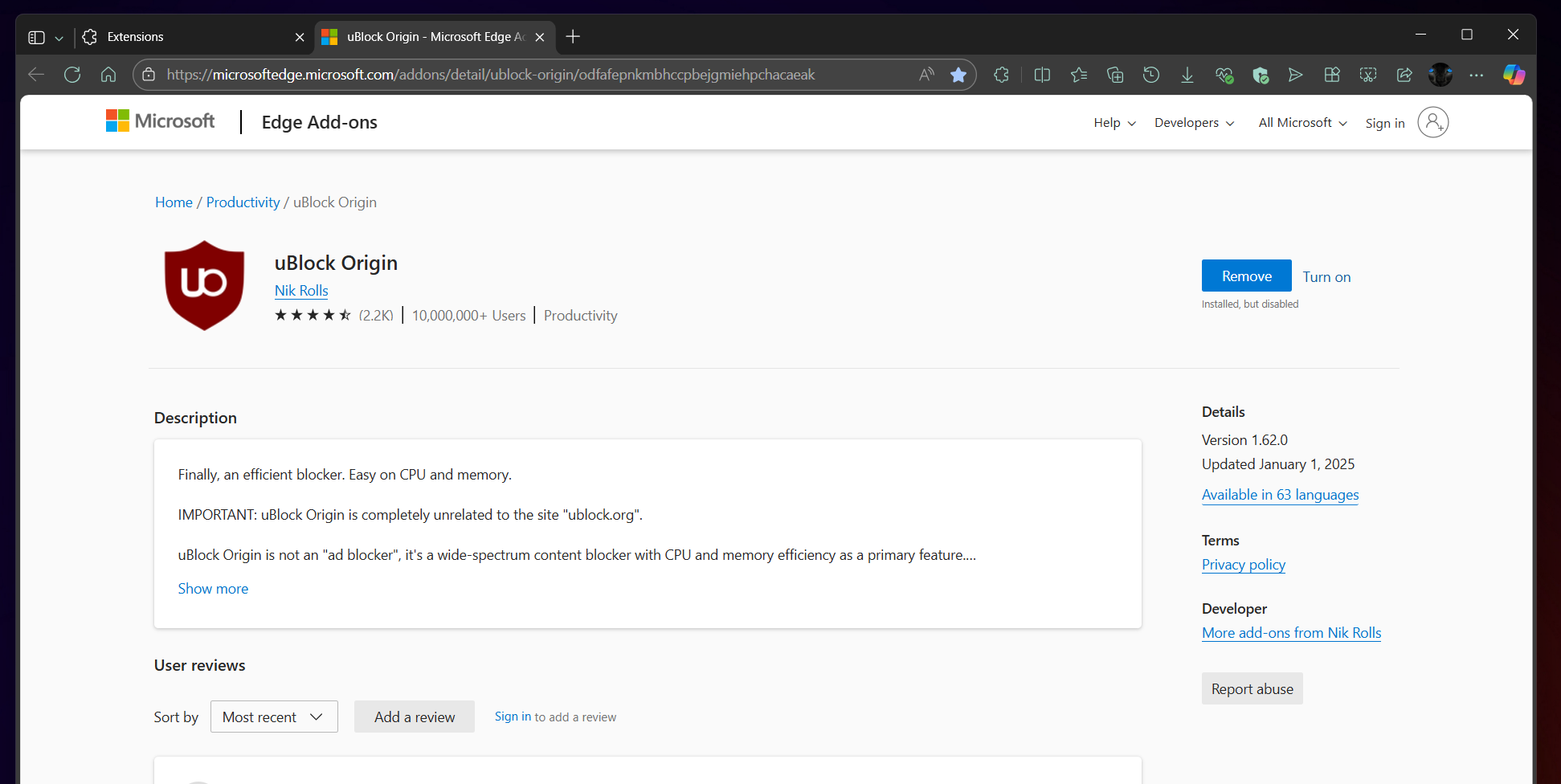Open the browser profile avatar
Viewport: 1561px width, 784px height.
(x=1440, y=75)
